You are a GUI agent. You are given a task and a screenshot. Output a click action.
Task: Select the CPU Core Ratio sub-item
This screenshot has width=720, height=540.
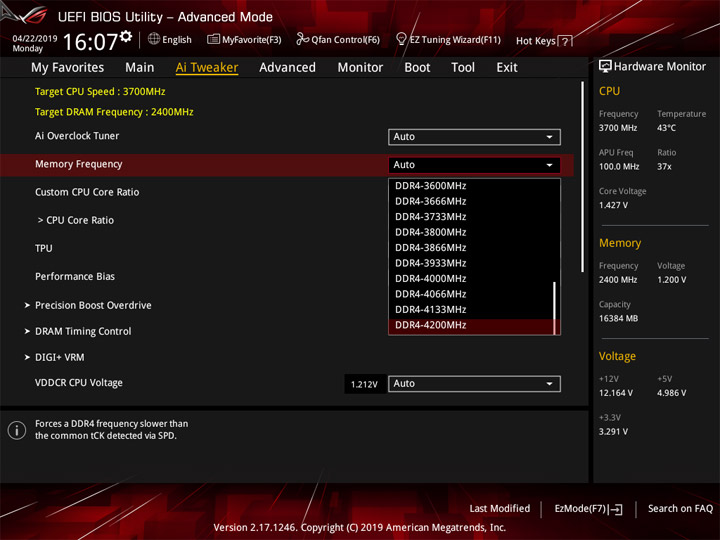coord(76,220)
